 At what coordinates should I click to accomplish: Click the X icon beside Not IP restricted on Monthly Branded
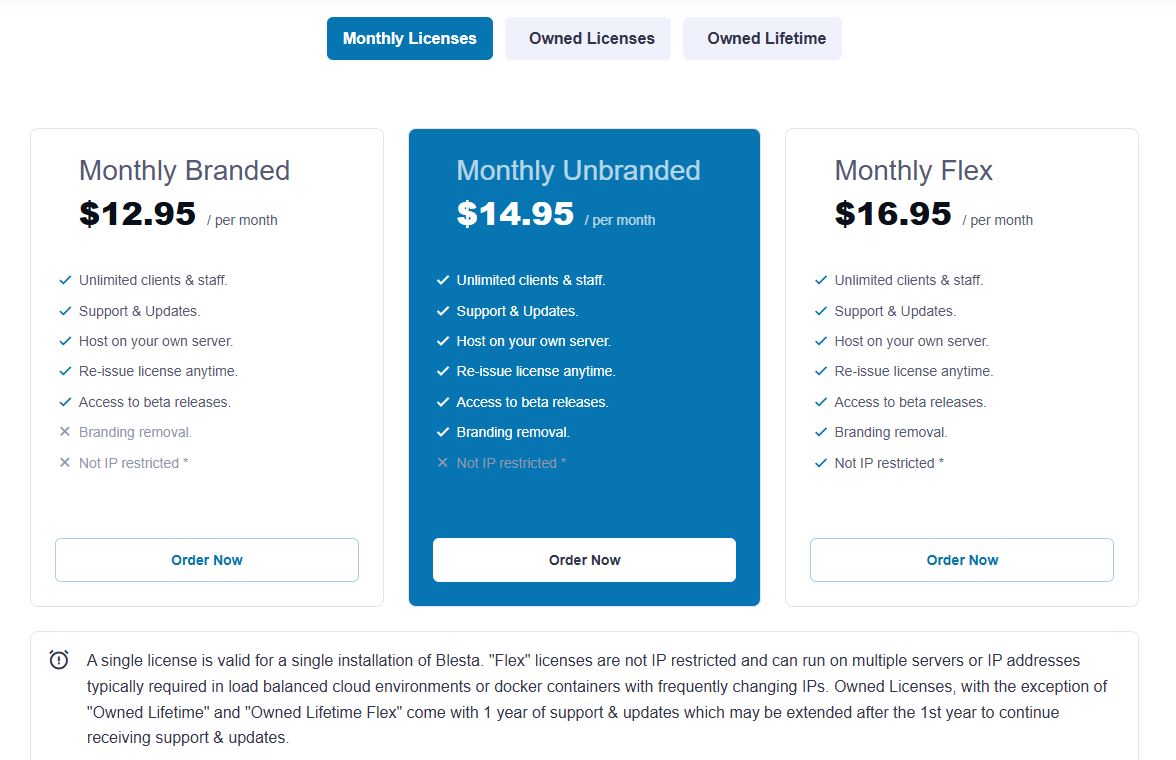tap(64, 463)
